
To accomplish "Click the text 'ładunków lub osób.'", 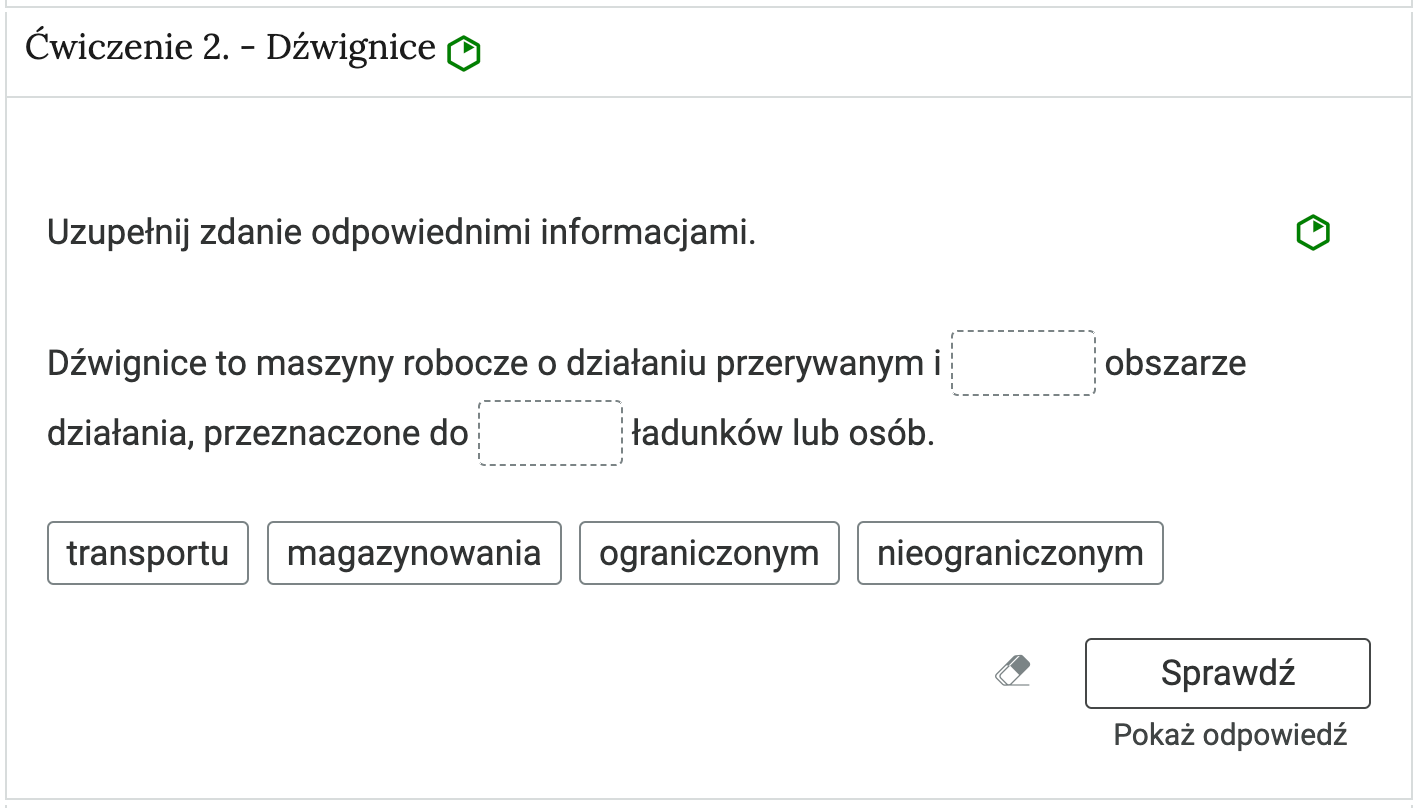I will coord(783,434).
